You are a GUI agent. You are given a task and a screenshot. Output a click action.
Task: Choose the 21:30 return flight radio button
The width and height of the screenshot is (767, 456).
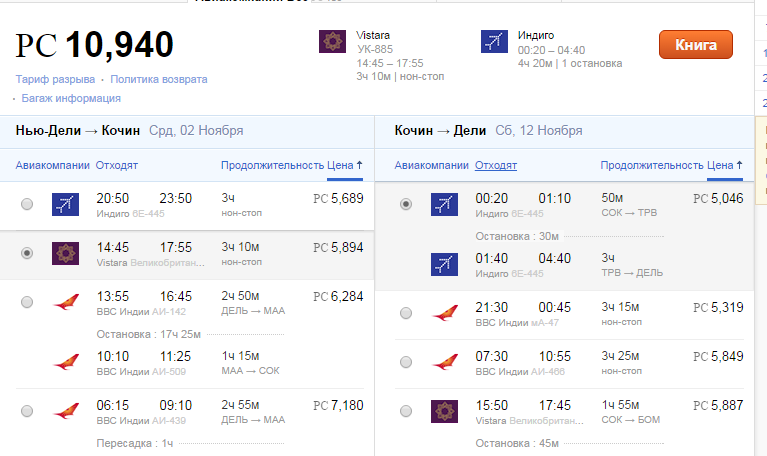point(405,313)
